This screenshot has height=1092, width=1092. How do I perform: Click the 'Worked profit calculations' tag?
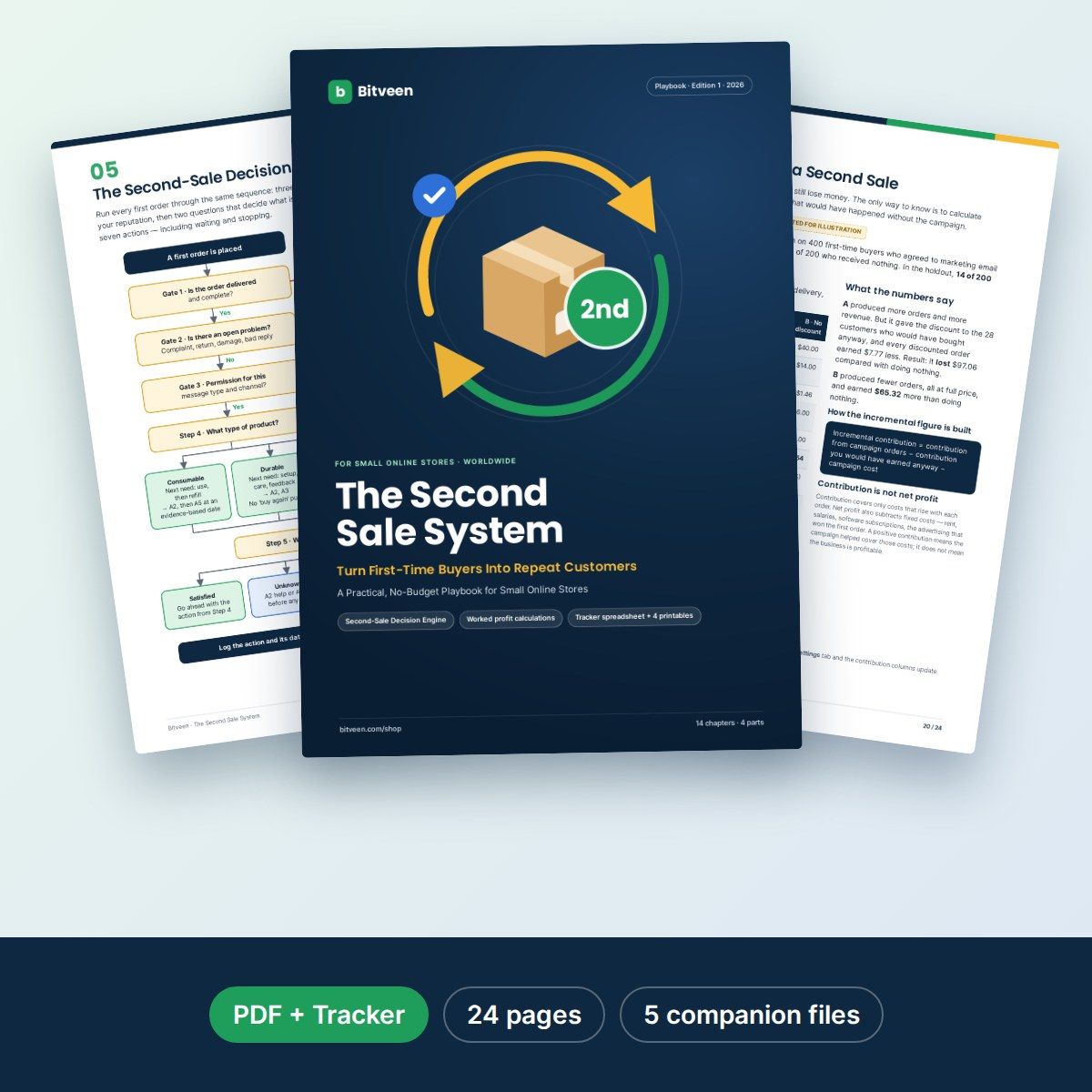pos(511,619)
